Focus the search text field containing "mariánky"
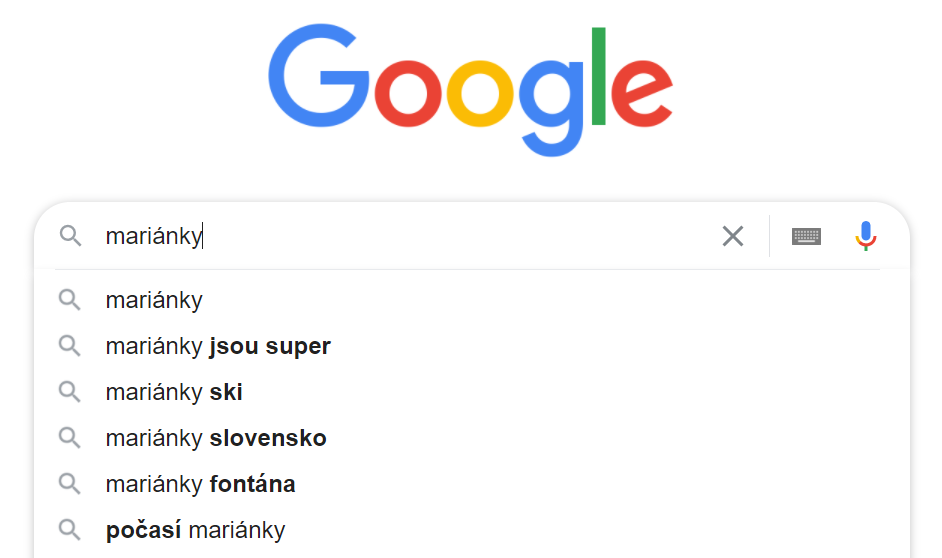 409,236
